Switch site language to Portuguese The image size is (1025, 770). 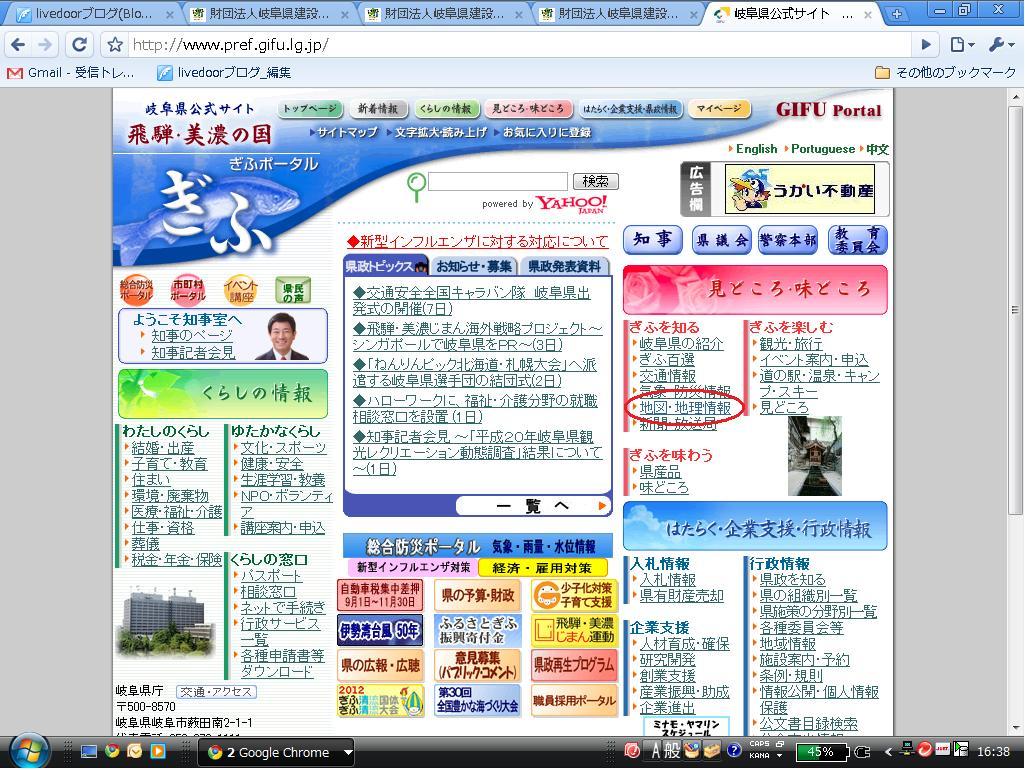[822, 149]
